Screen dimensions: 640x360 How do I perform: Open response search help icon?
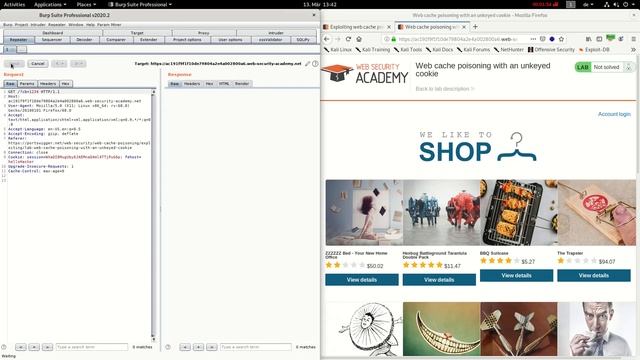[168, 347]
